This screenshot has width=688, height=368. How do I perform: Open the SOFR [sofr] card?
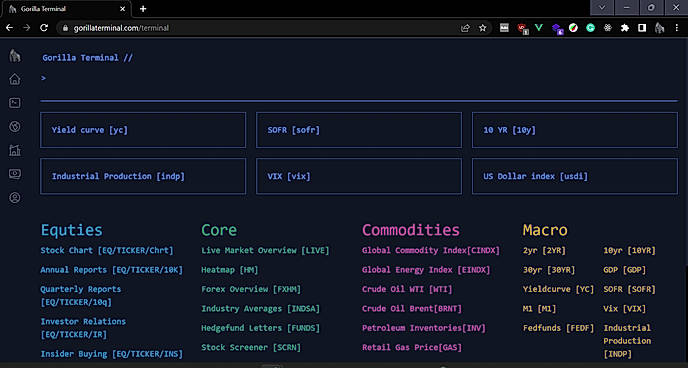click(x=359, y=130)
